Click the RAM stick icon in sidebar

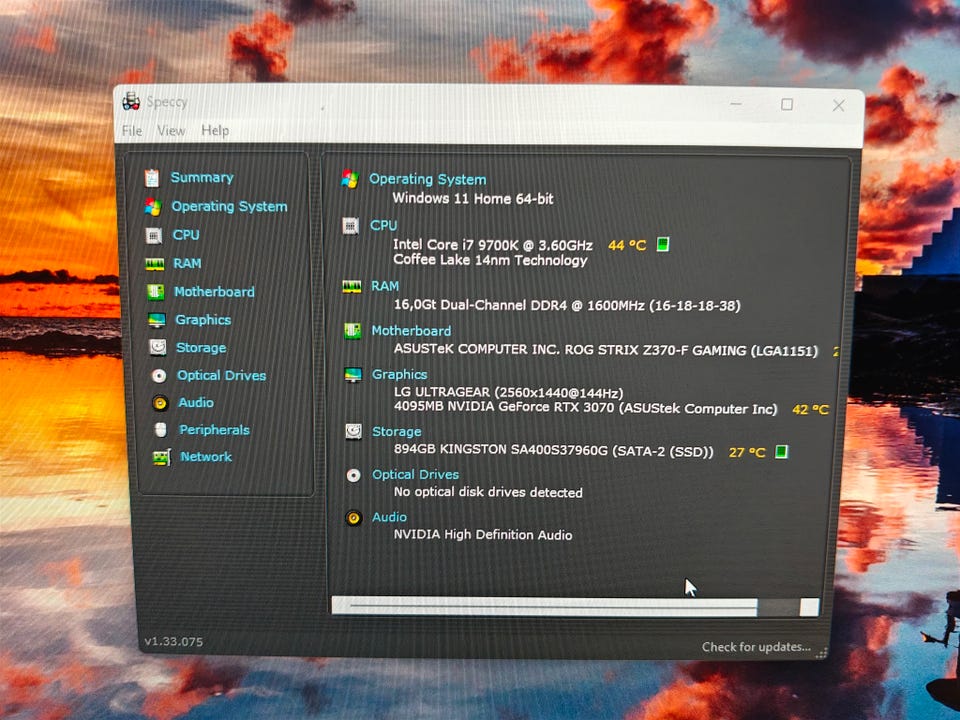click(x=155, y=264)
